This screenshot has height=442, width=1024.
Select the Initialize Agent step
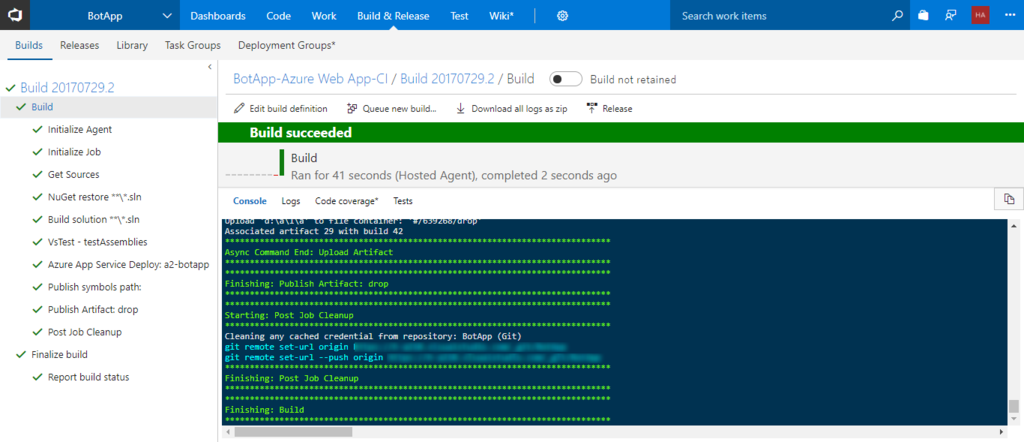pyautogui.click(x=80, y=129)
